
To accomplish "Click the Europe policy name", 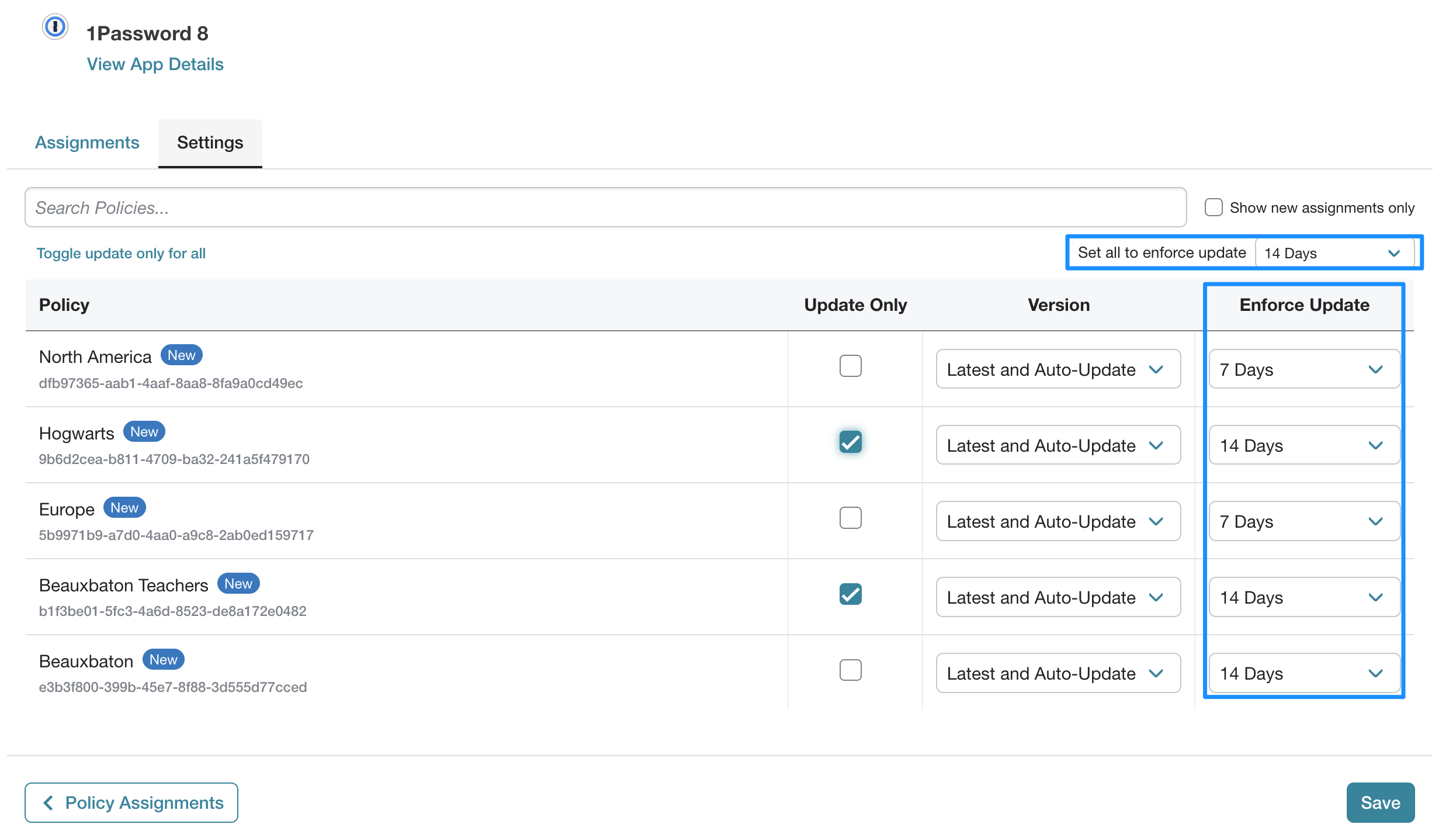I will (x=67, y=510).
